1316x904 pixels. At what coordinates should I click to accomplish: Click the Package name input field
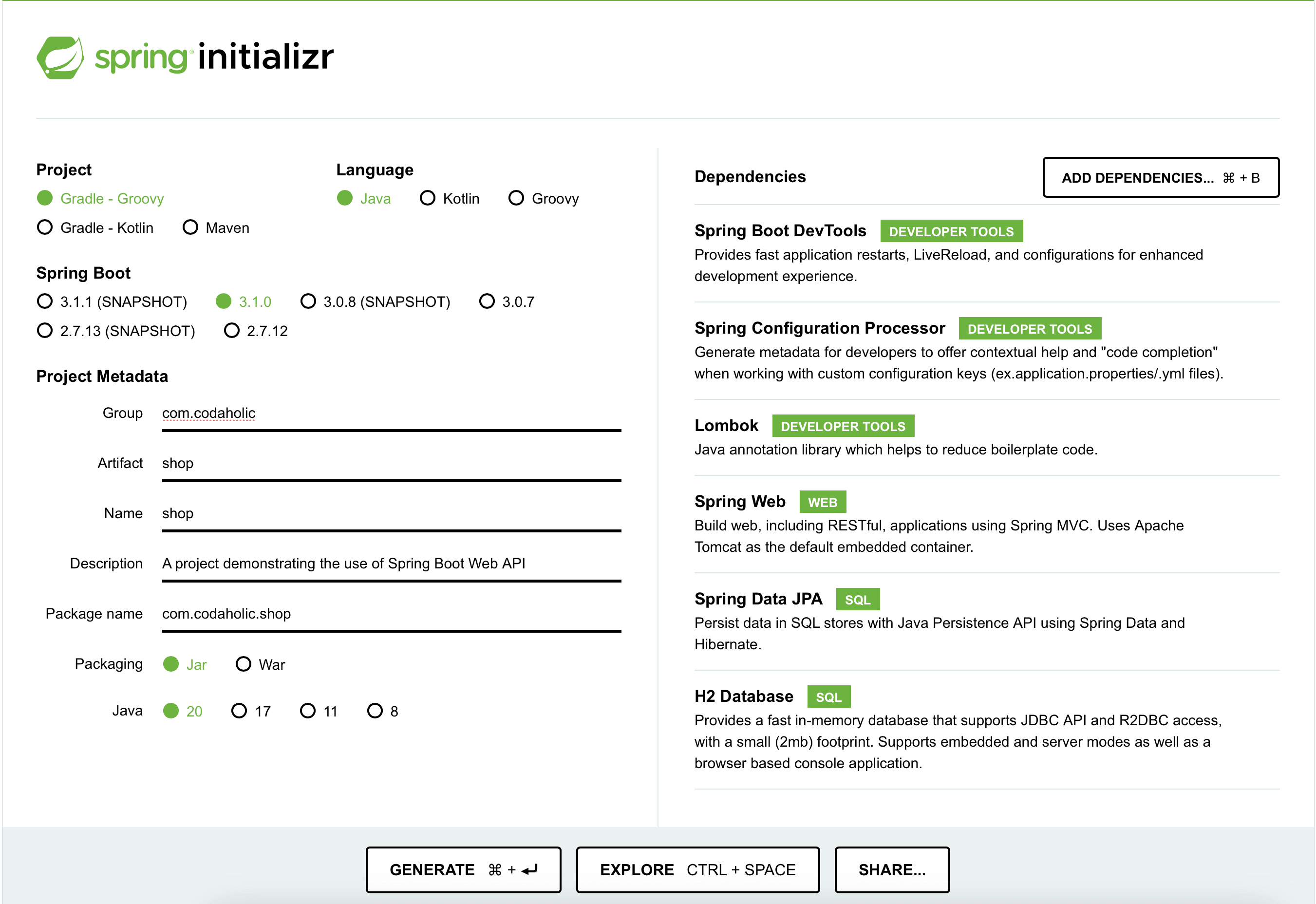pos(391,615)
